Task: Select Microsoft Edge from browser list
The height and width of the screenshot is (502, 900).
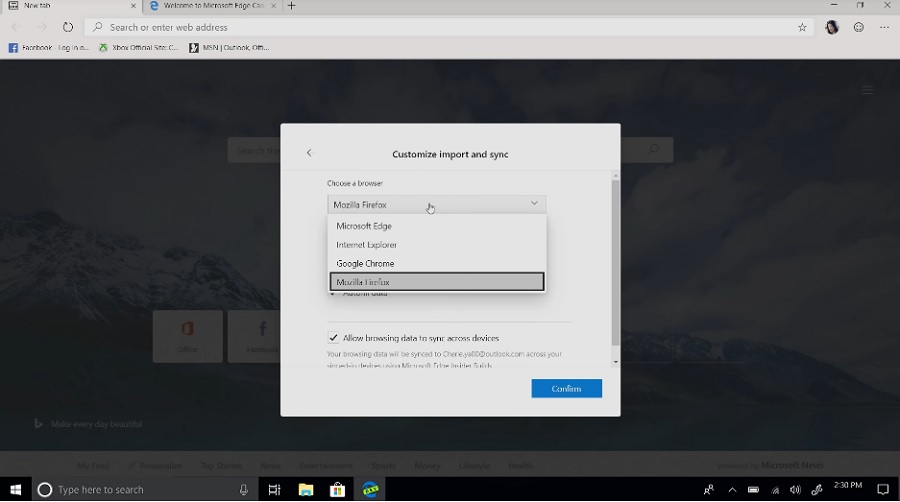Action: [x=364, y=226]
